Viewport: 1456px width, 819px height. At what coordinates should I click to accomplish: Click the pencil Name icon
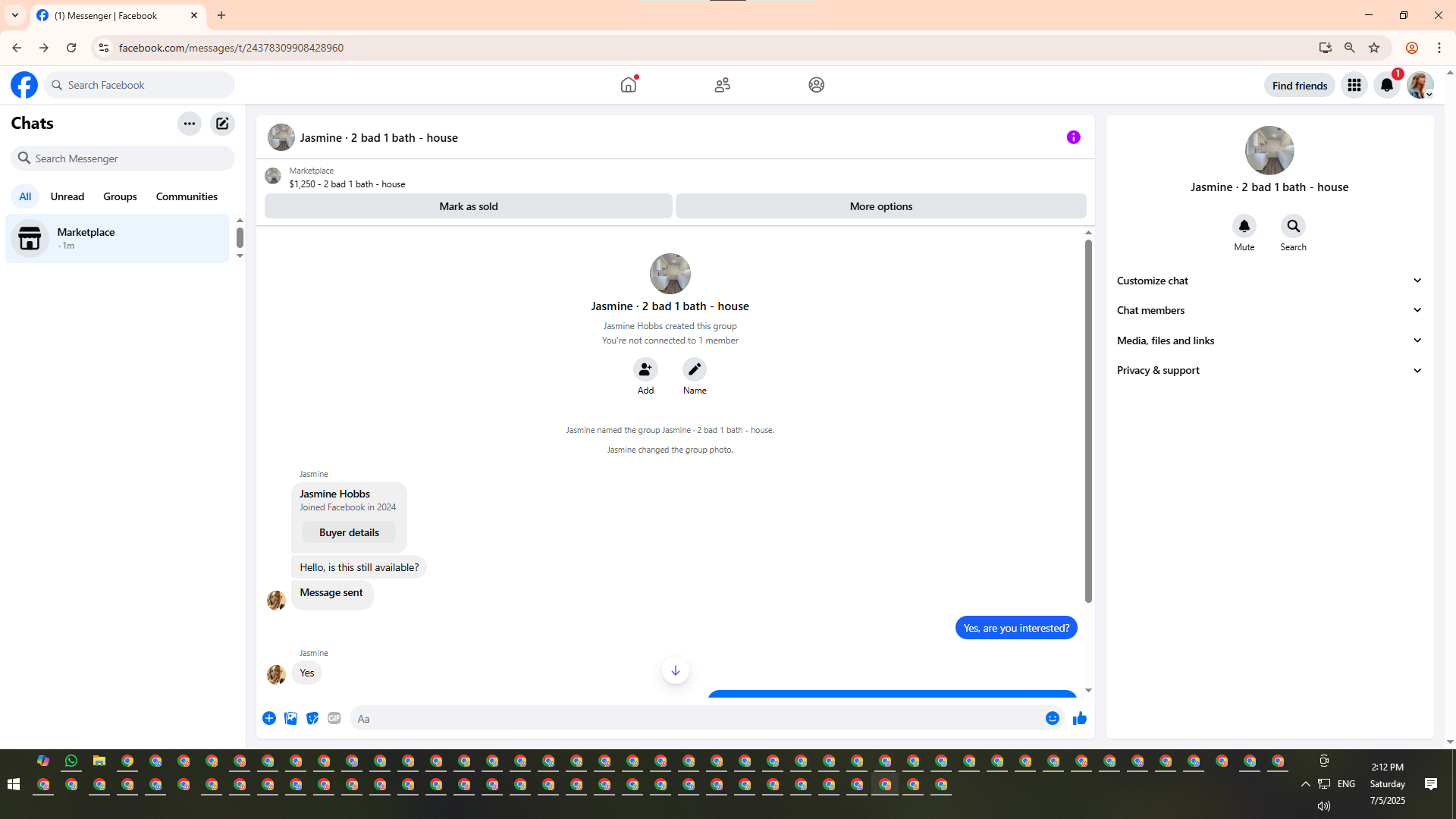(x=694, y=369)
